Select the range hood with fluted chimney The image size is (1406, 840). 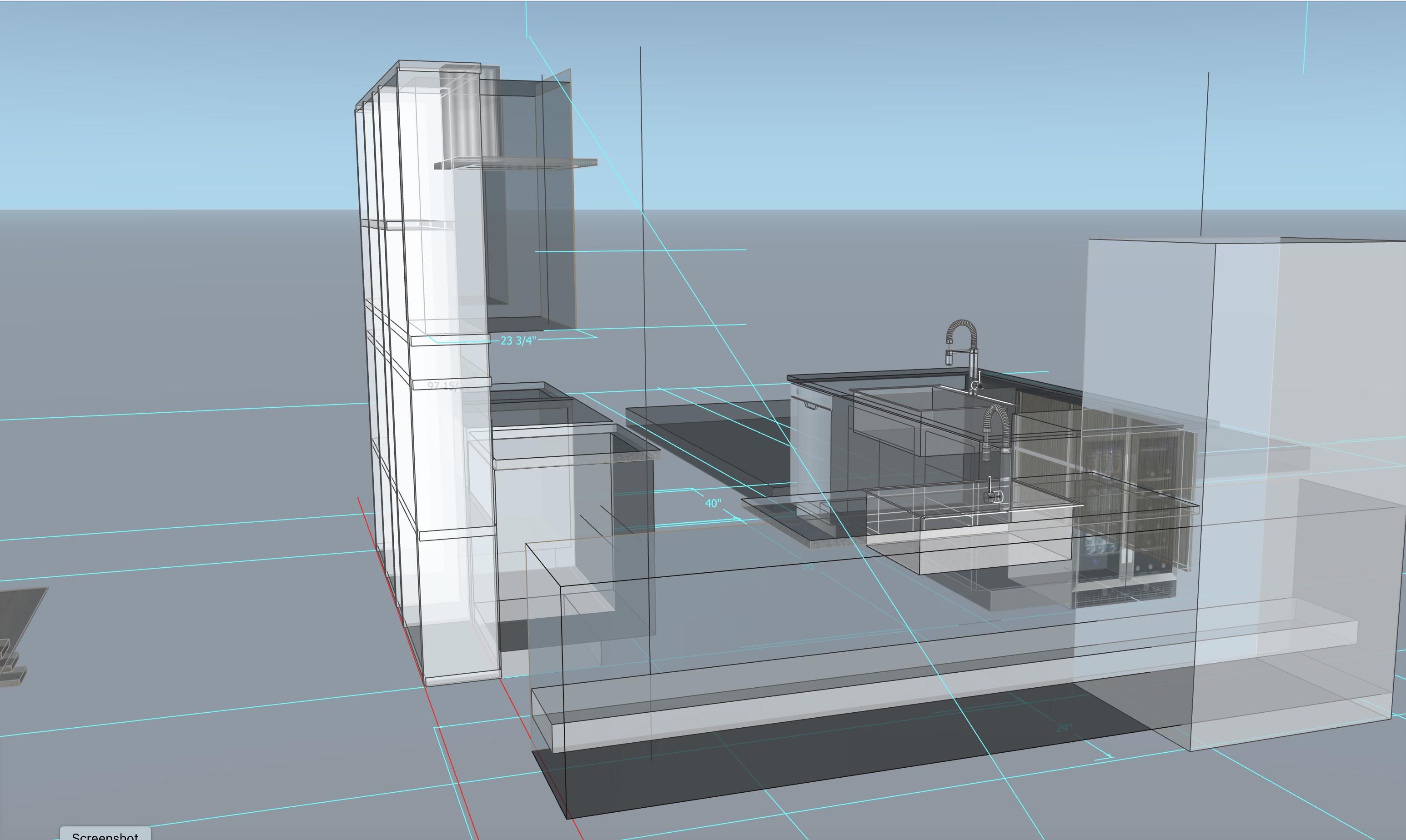coord(470,119)
